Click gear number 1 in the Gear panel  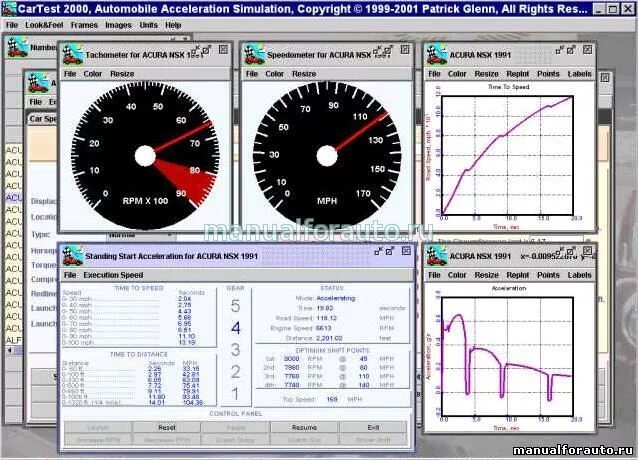coord(236,394)
